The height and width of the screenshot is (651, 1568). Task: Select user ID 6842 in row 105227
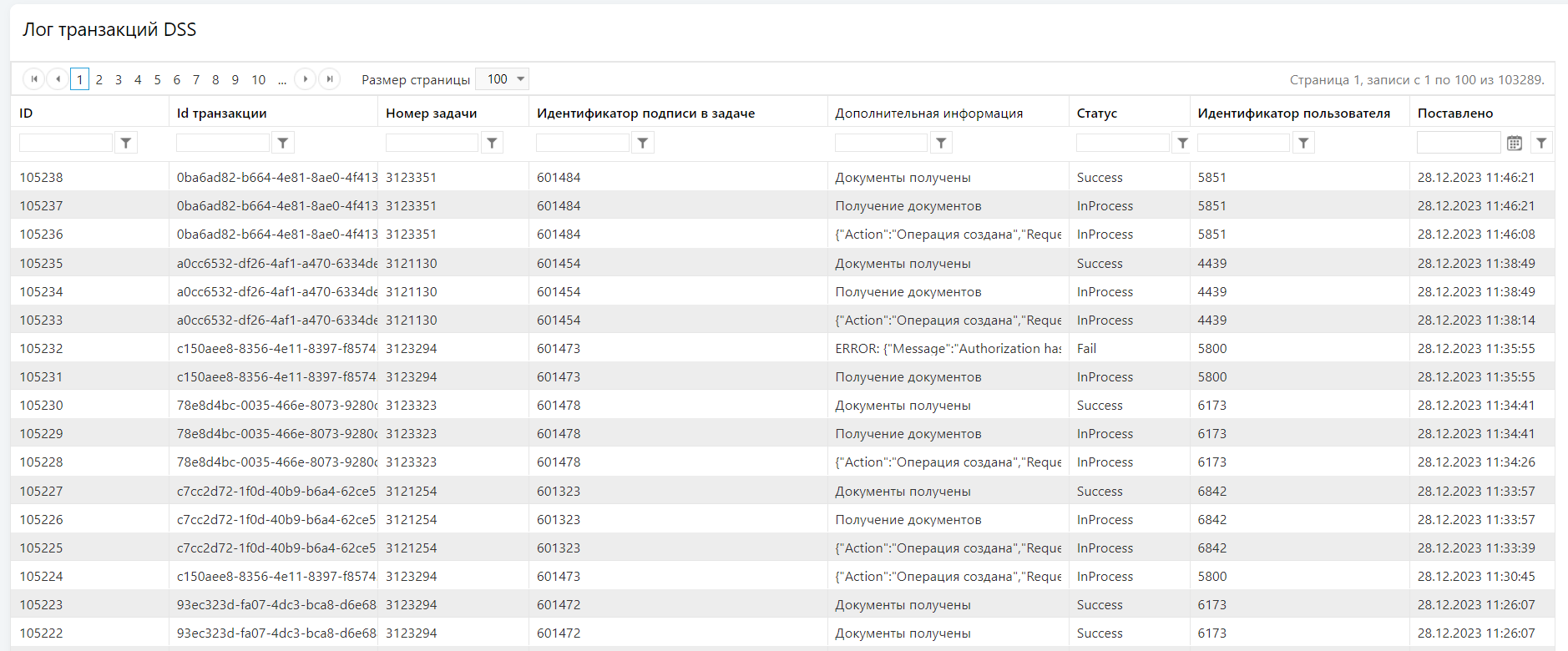click(1211, 491)
